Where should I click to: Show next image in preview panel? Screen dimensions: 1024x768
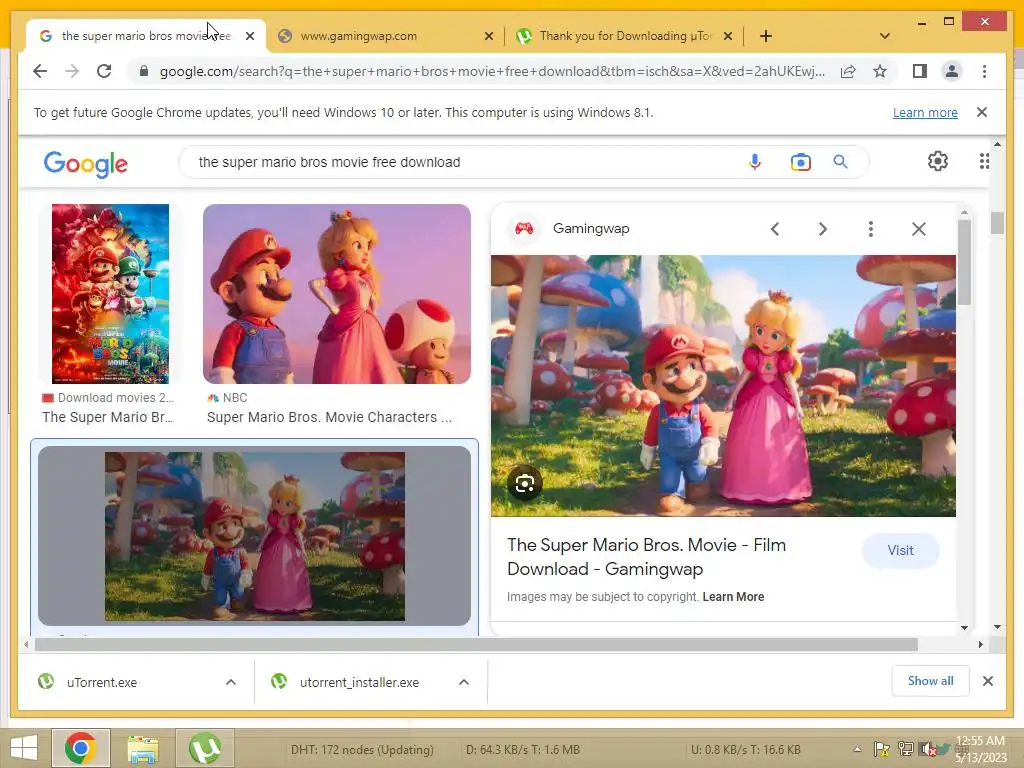[823, 229]
